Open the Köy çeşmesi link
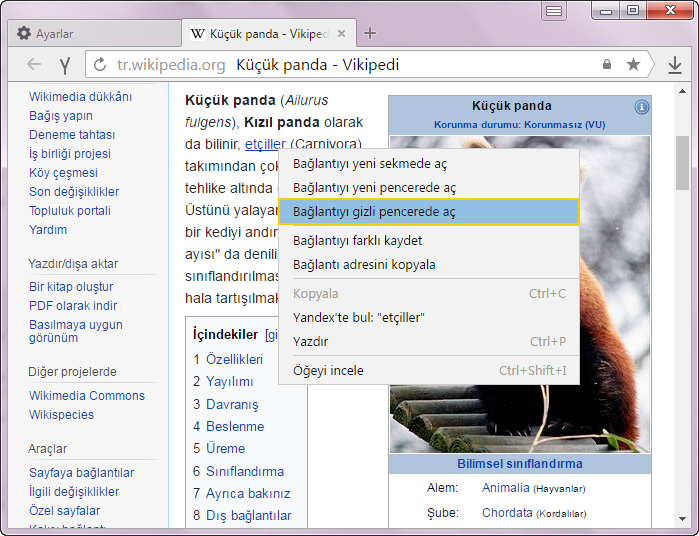Image resolution: width=699 pixels, height=536 pixels. coord(63,173)
